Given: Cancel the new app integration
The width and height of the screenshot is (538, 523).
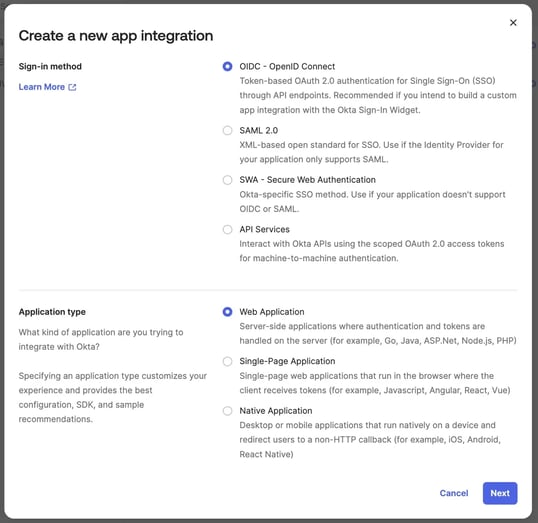Looking at the screenshot, I should click(x=454, y=493).
